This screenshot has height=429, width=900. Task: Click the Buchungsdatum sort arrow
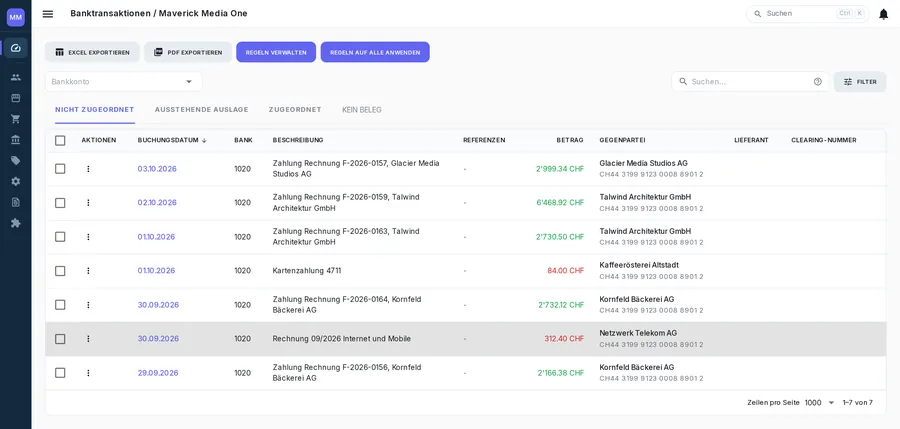click(x=204, y=140)
